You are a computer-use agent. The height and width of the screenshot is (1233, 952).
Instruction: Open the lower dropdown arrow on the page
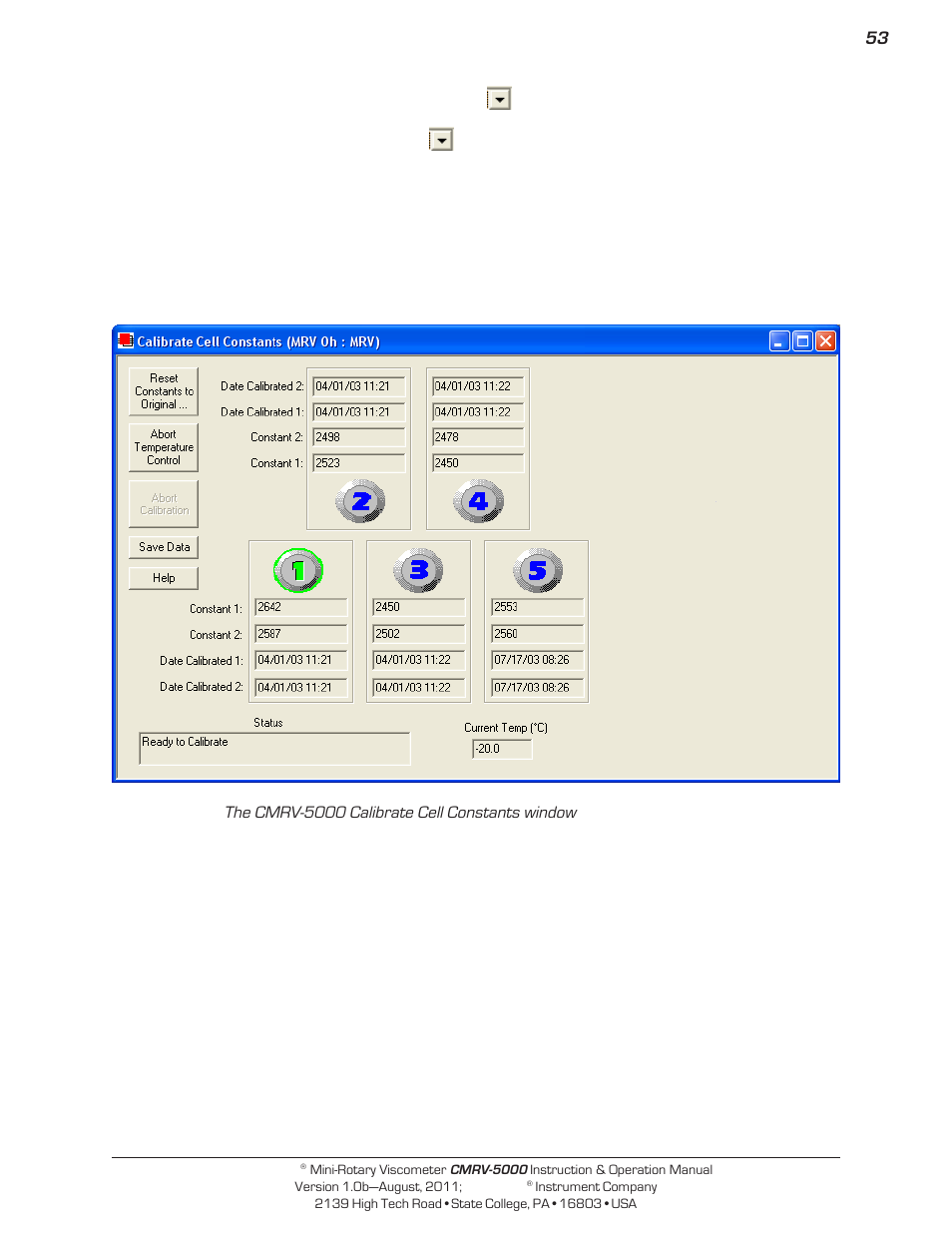pyautogui.click(x=441, y=140)
